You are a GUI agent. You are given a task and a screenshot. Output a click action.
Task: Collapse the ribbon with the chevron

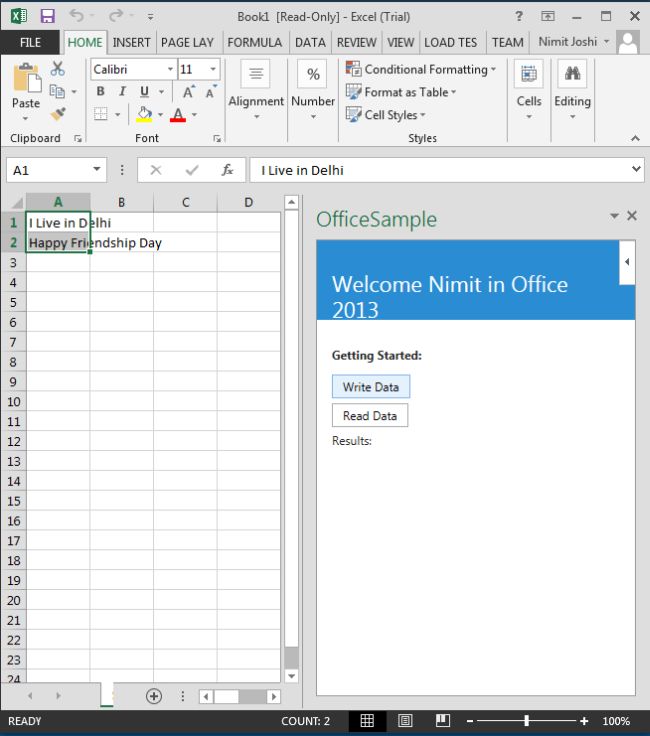(635, 138)
